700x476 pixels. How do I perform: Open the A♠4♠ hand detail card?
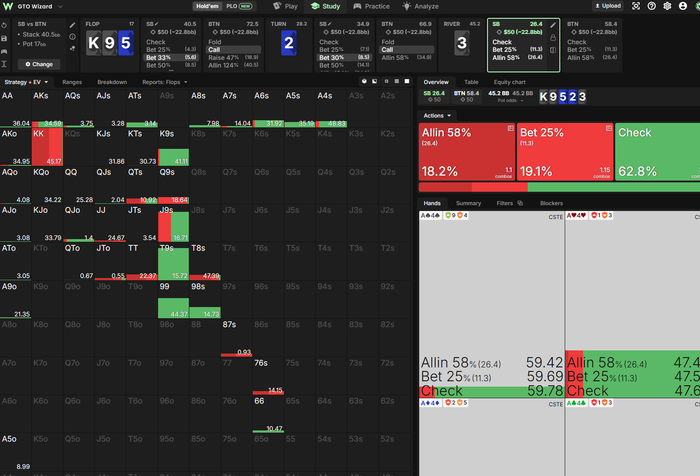pyautogui.click(x=491, y=305)
